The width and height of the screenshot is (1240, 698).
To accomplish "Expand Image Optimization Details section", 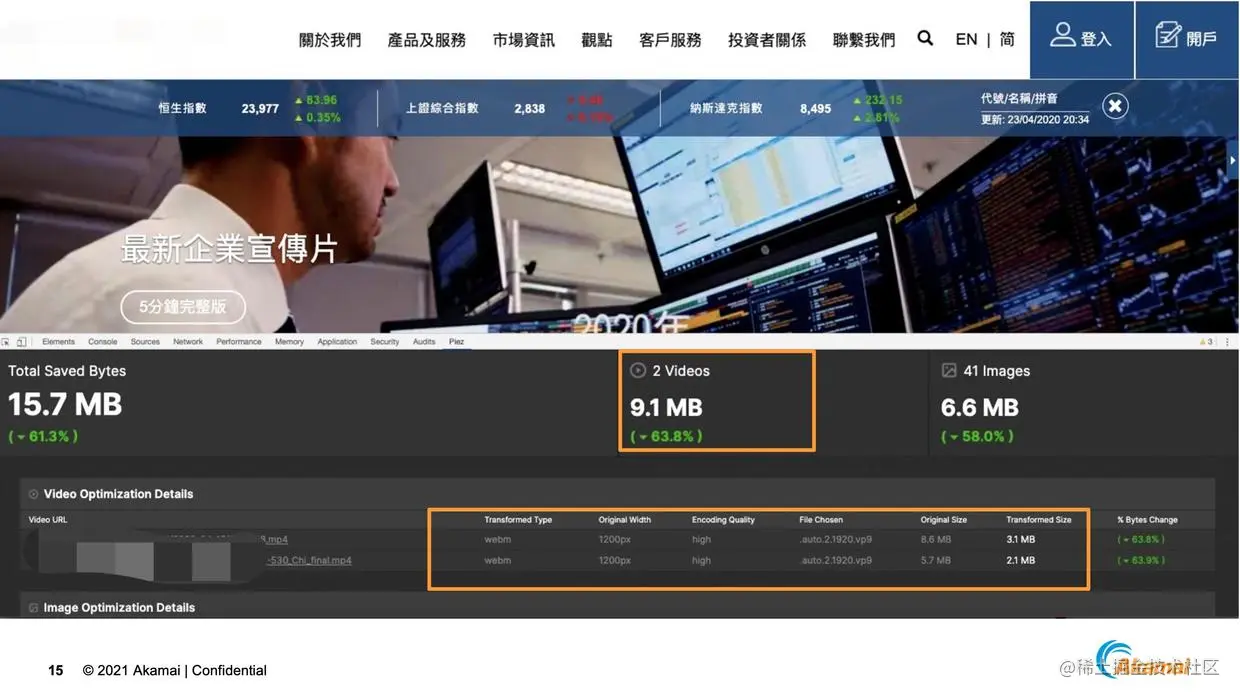I will click(x=33, y=608).
